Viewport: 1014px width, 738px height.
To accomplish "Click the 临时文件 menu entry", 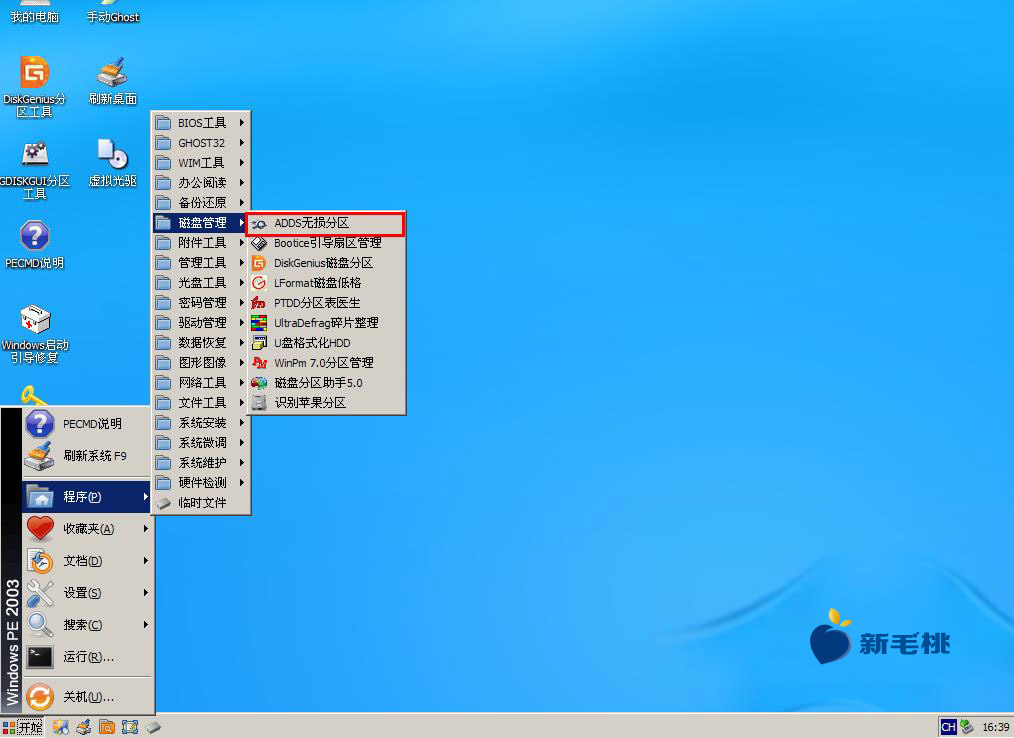I will tap(201, 503).
